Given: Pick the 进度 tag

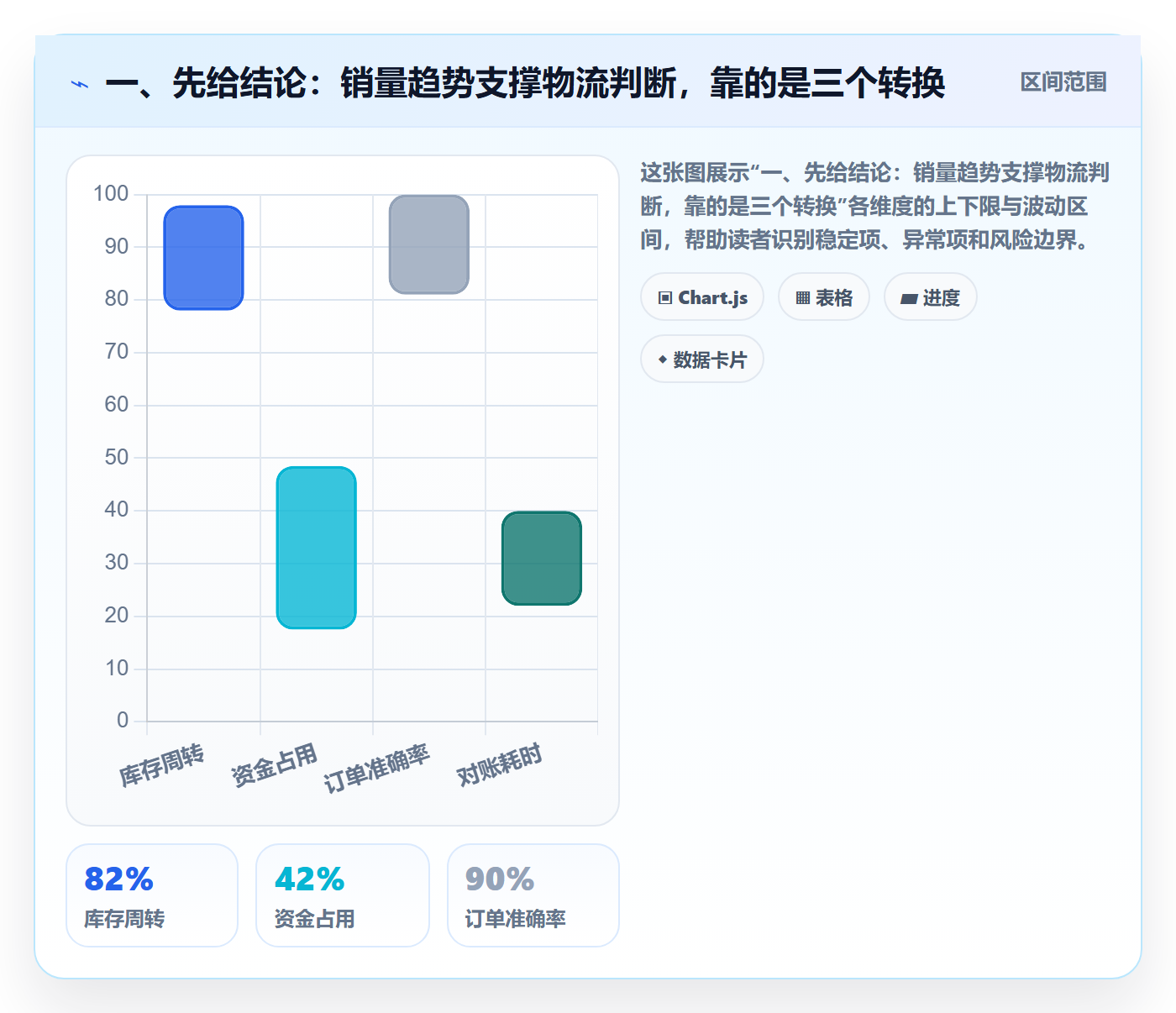Looking at the screenshot, I should pos(931,297).
